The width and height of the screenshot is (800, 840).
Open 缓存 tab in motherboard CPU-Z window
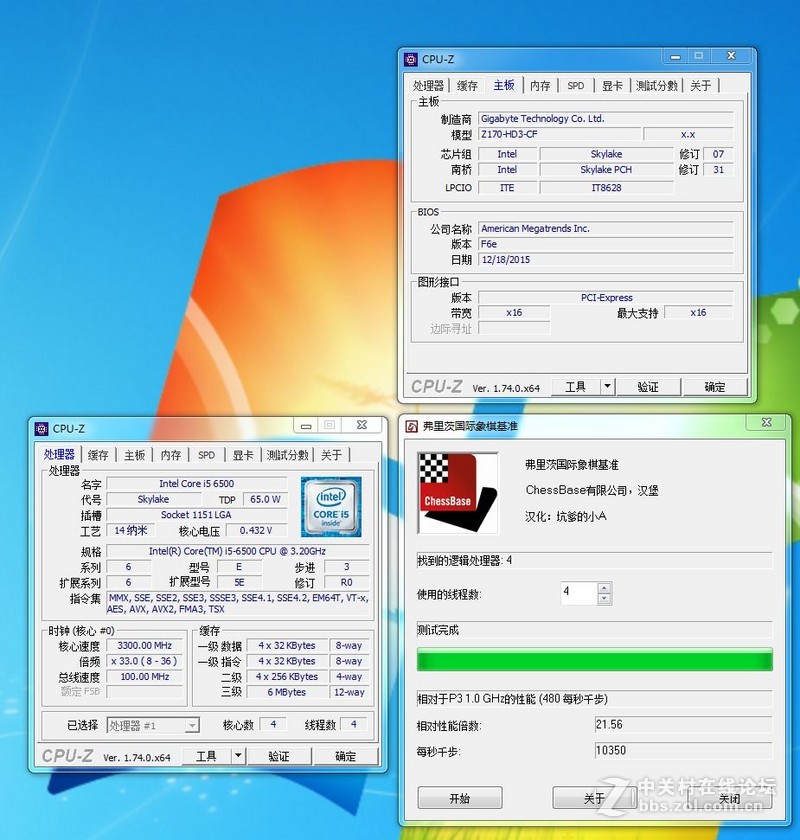click(x=467, y=86)
